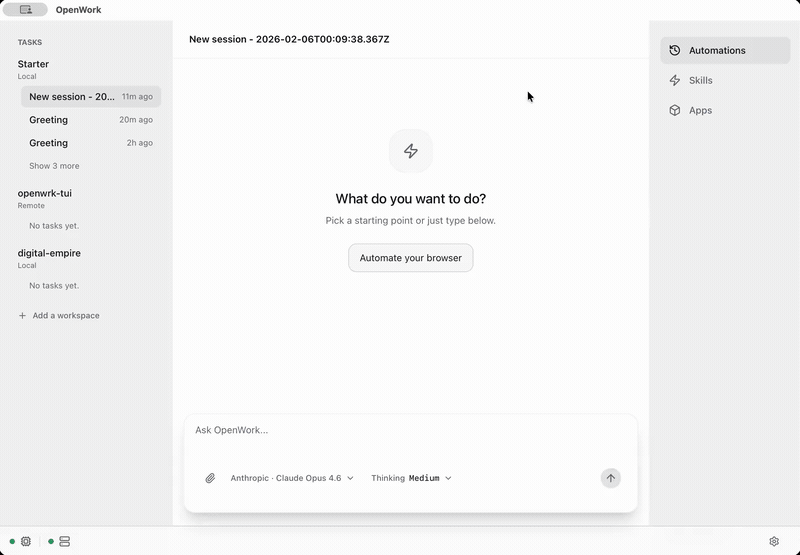Click the Apps cube icon
This screenshot has height=555, width=800.
(675, 110)
